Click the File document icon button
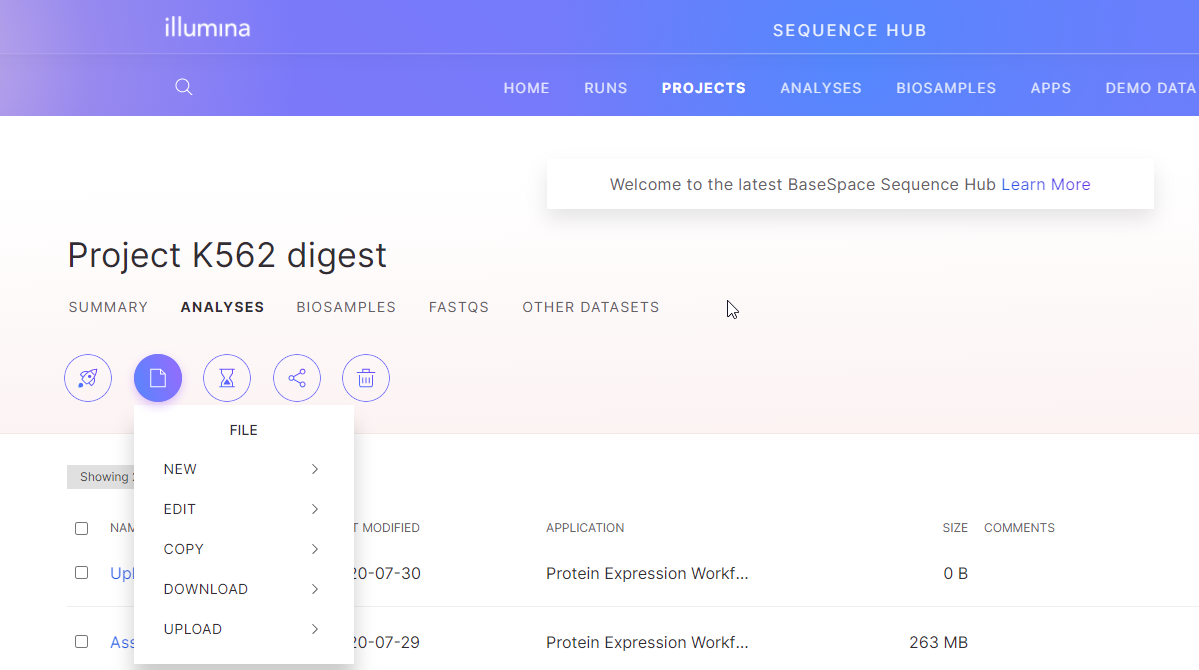 click(158, 378)
